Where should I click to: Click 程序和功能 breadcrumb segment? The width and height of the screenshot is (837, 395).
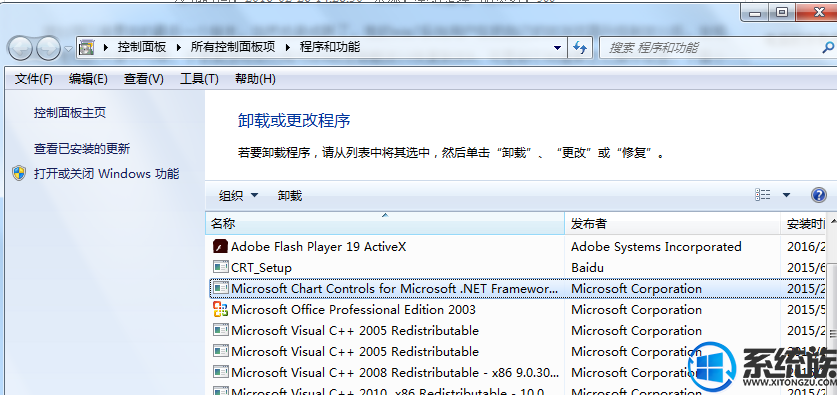click(x=330, y=47)
